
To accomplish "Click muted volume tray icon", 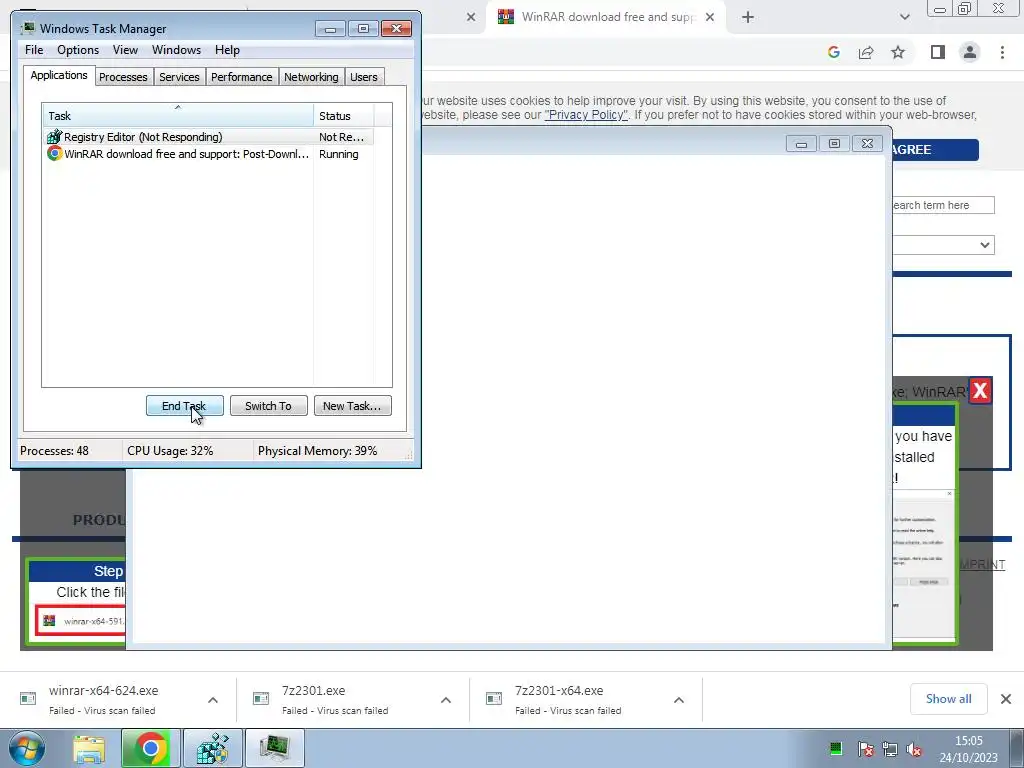I will point(914,748).
